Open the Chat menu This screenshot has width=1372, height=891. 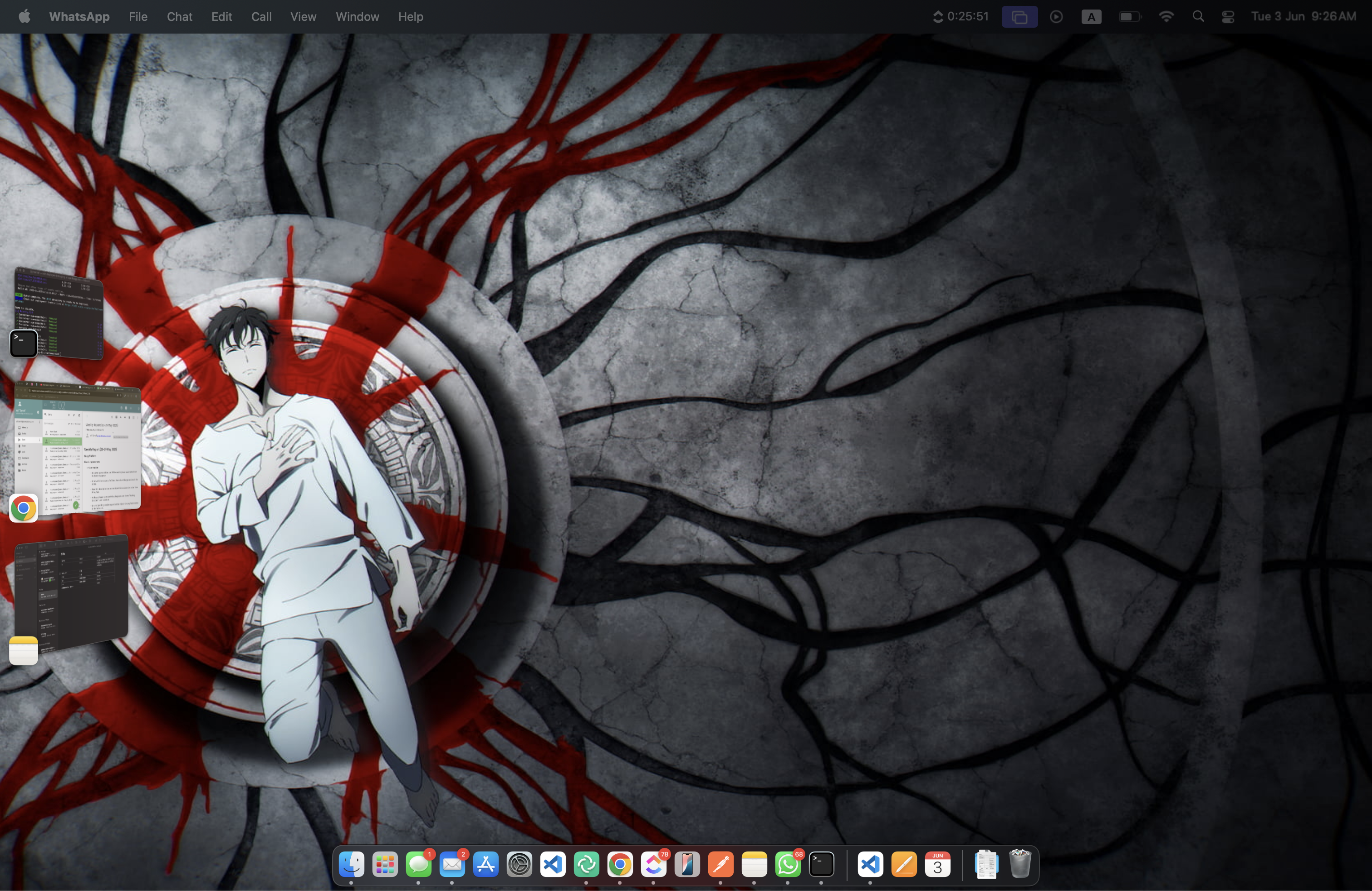click(179, 17)
